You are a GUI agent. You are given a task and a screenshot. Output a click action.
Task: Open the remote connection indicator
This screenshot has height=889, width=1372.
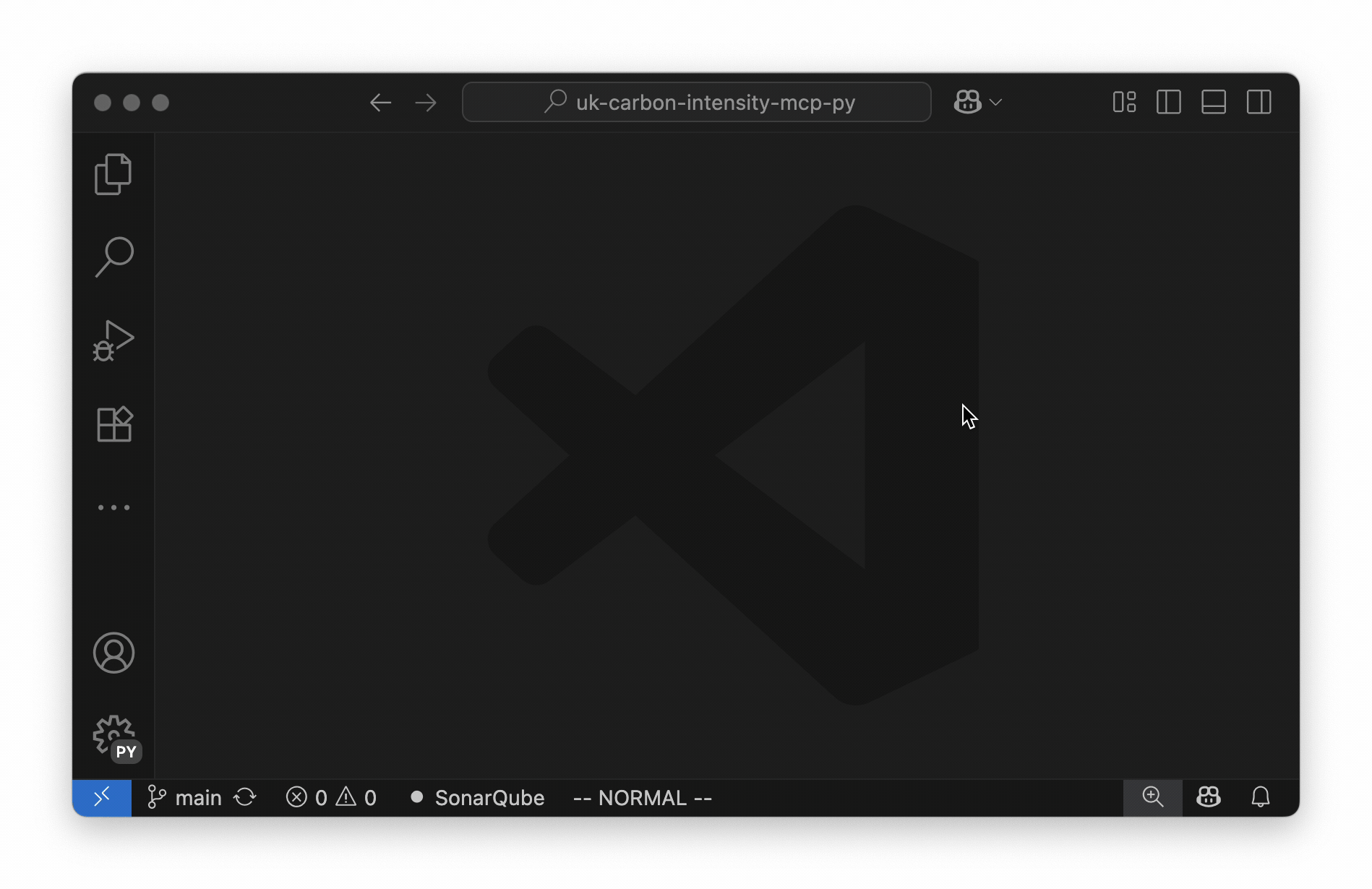pyautogui.click(x=102, y=797)
